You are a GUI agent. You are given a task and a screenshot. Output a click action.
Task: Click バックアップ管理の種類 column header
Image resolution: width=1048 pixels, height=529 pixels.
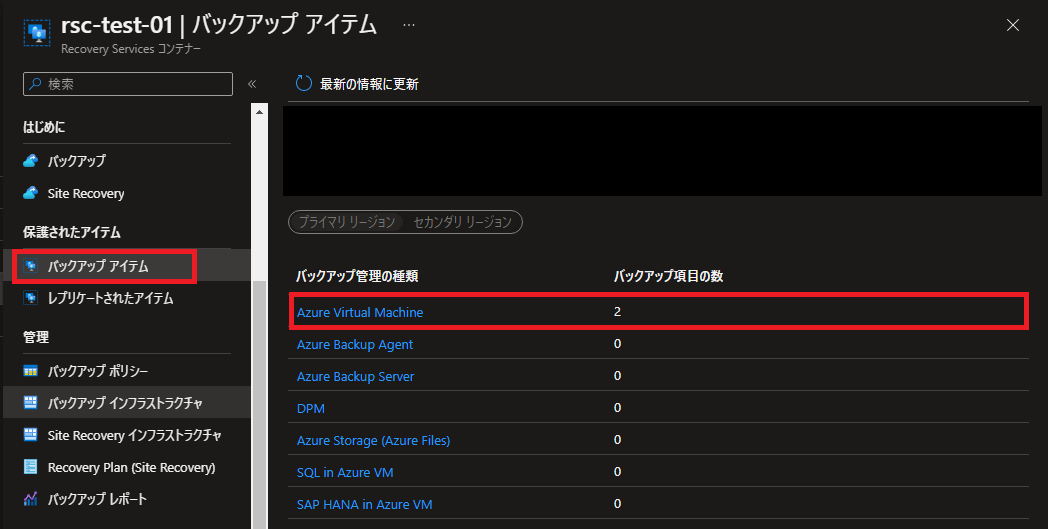click(x=357, y=276)
